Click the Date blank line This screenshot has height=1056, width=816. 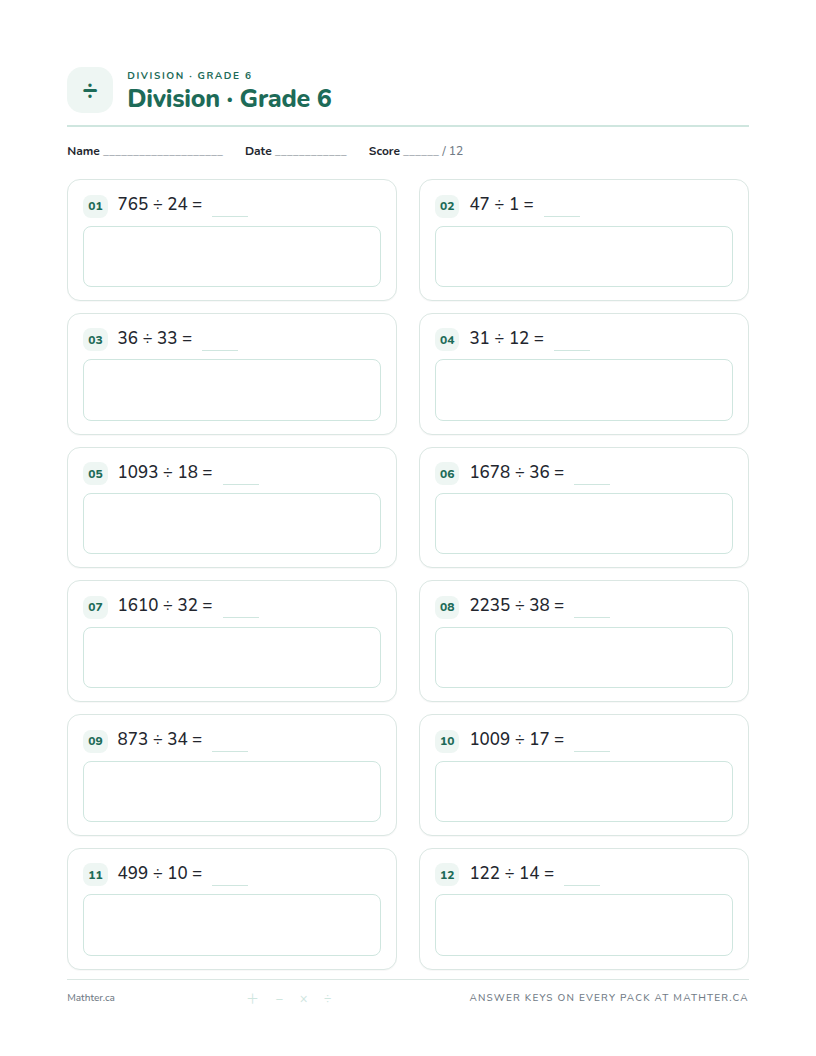coord(310,154)
